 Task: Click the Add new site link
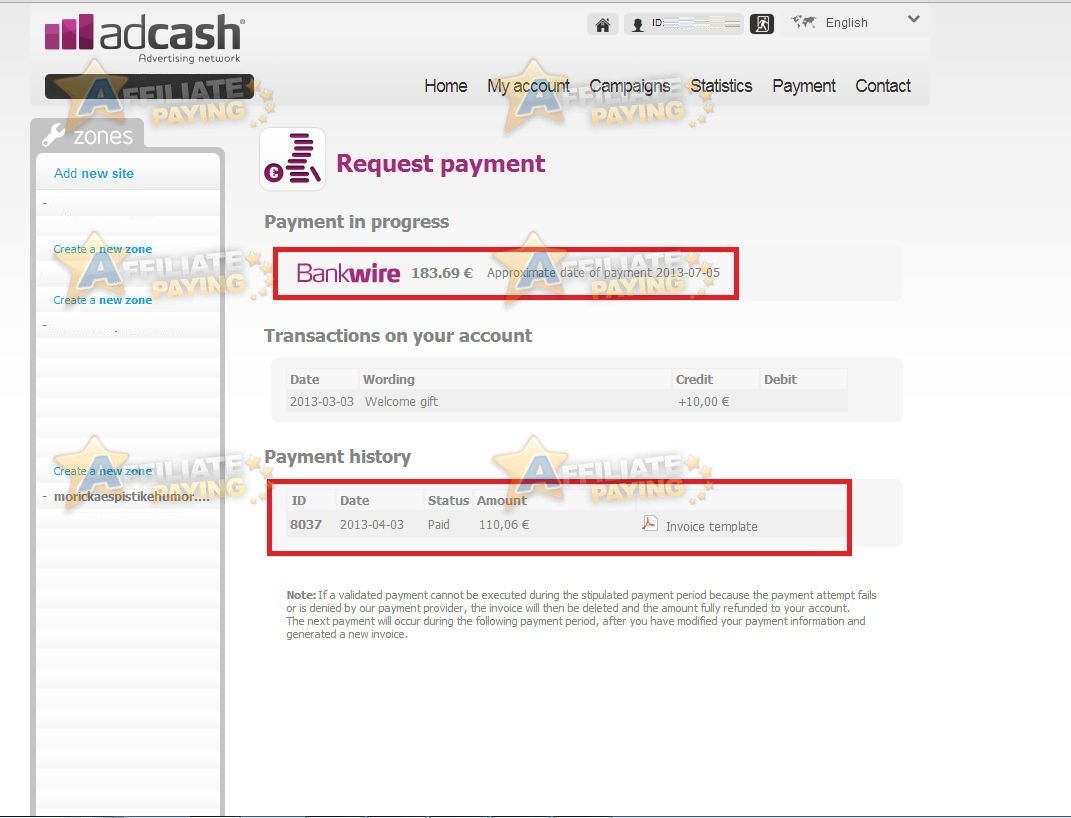click(94, 173)
